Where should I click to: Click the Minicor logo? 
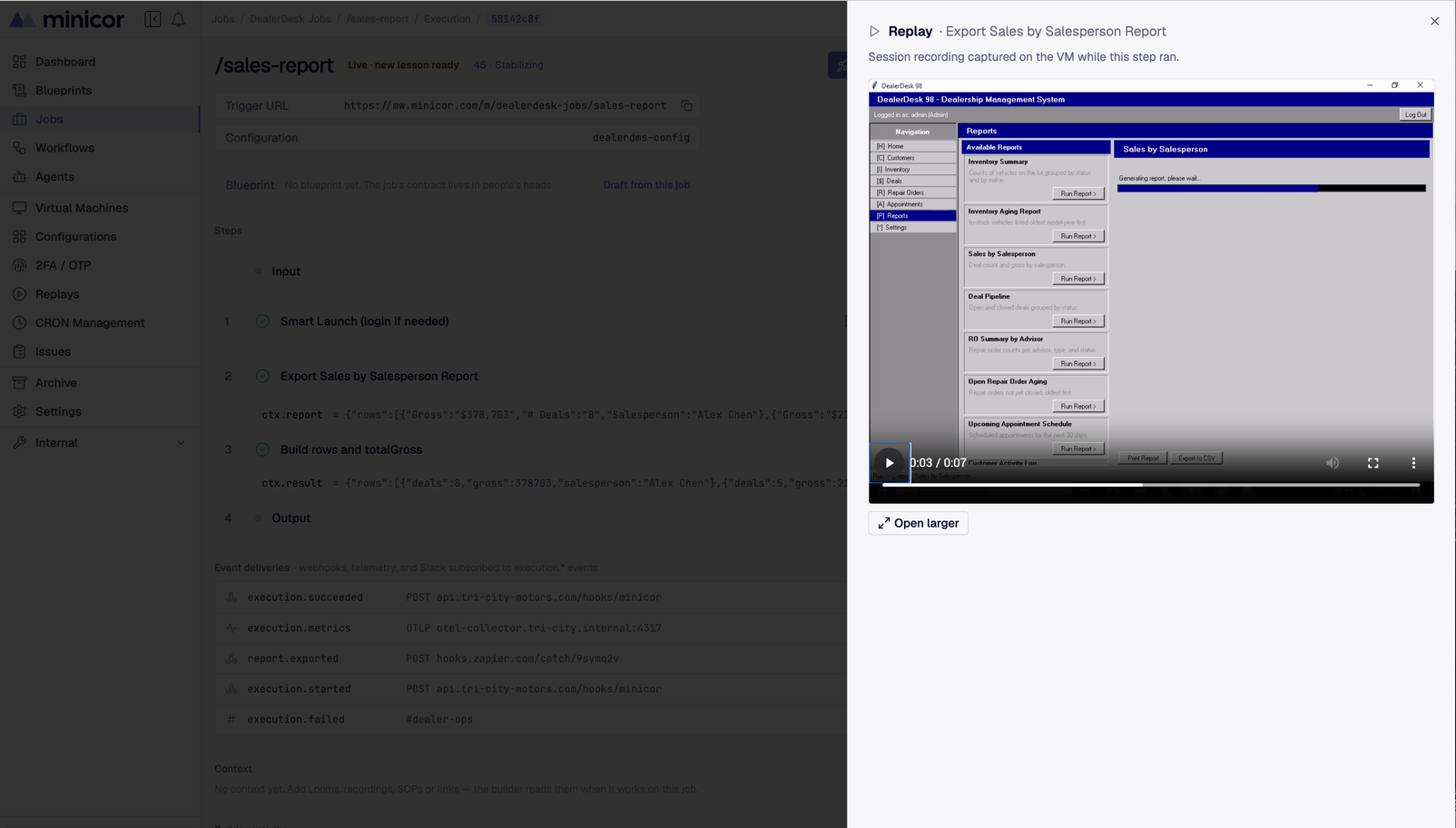66,19
